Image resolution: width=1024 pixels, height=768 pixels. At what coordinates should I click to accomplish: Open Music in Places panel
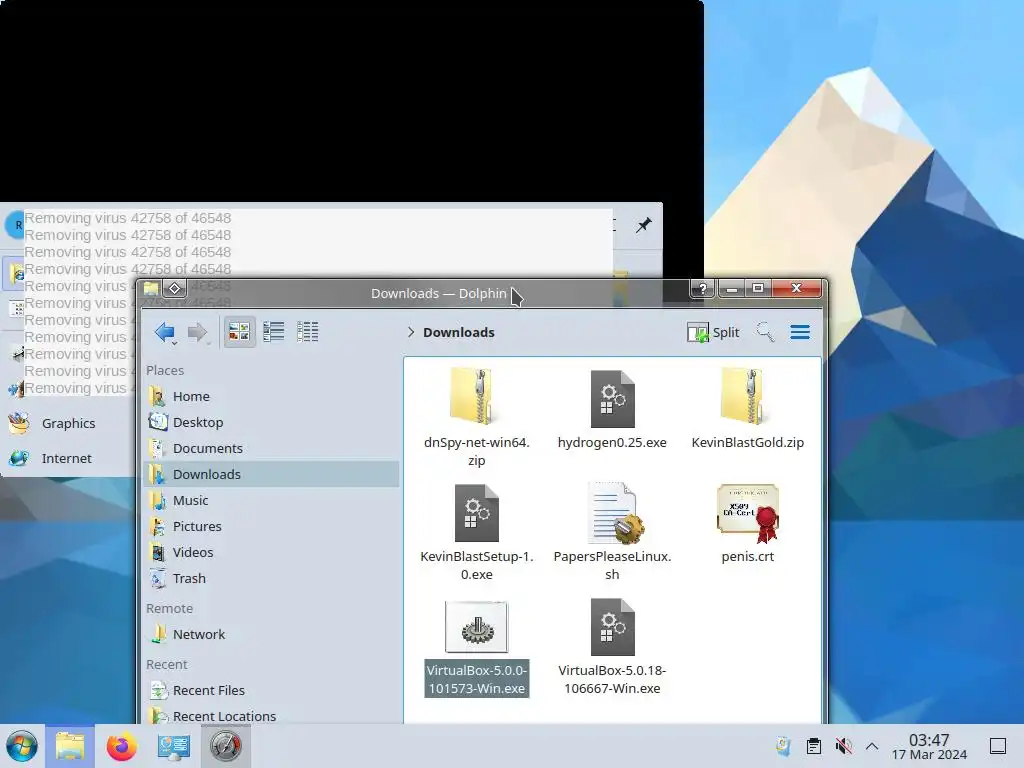click(x=271, y=500)
